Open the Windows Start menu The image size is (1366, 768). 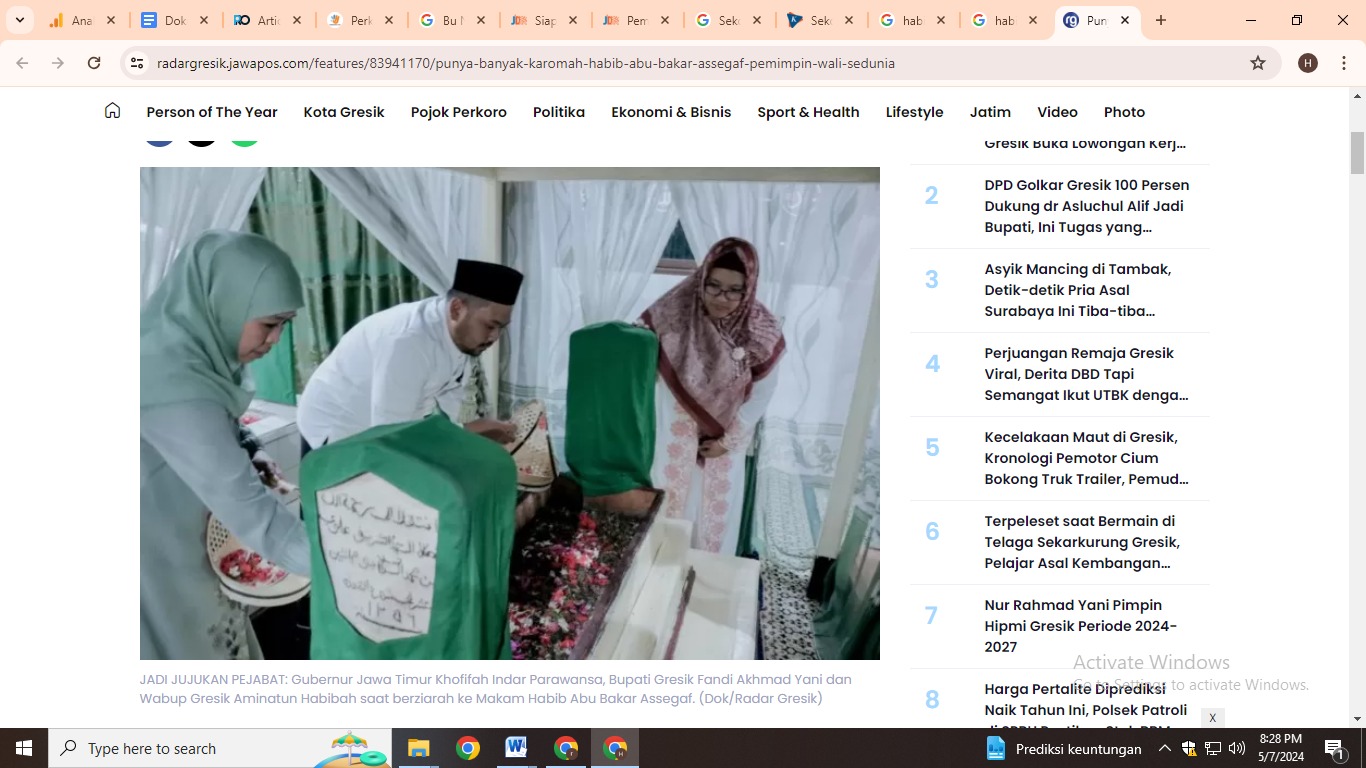[21, 747]
